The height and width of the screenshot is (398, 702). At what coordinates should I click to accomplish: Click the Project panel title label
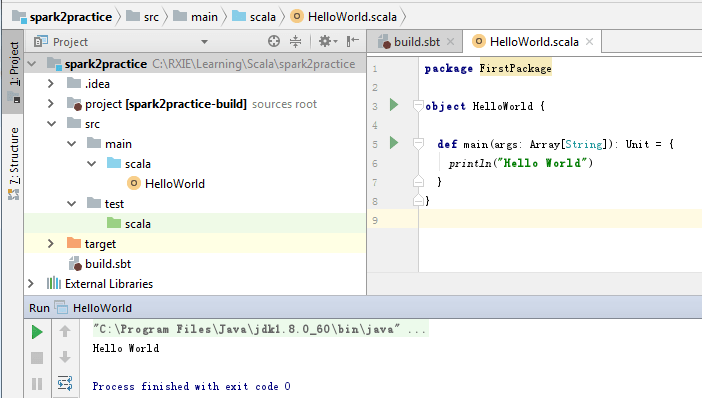click(x=70, y=42)
